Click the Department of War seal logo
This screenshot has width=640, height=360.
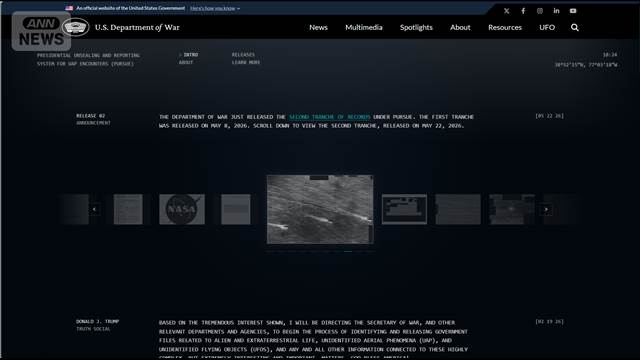click(x=76, y=27)
